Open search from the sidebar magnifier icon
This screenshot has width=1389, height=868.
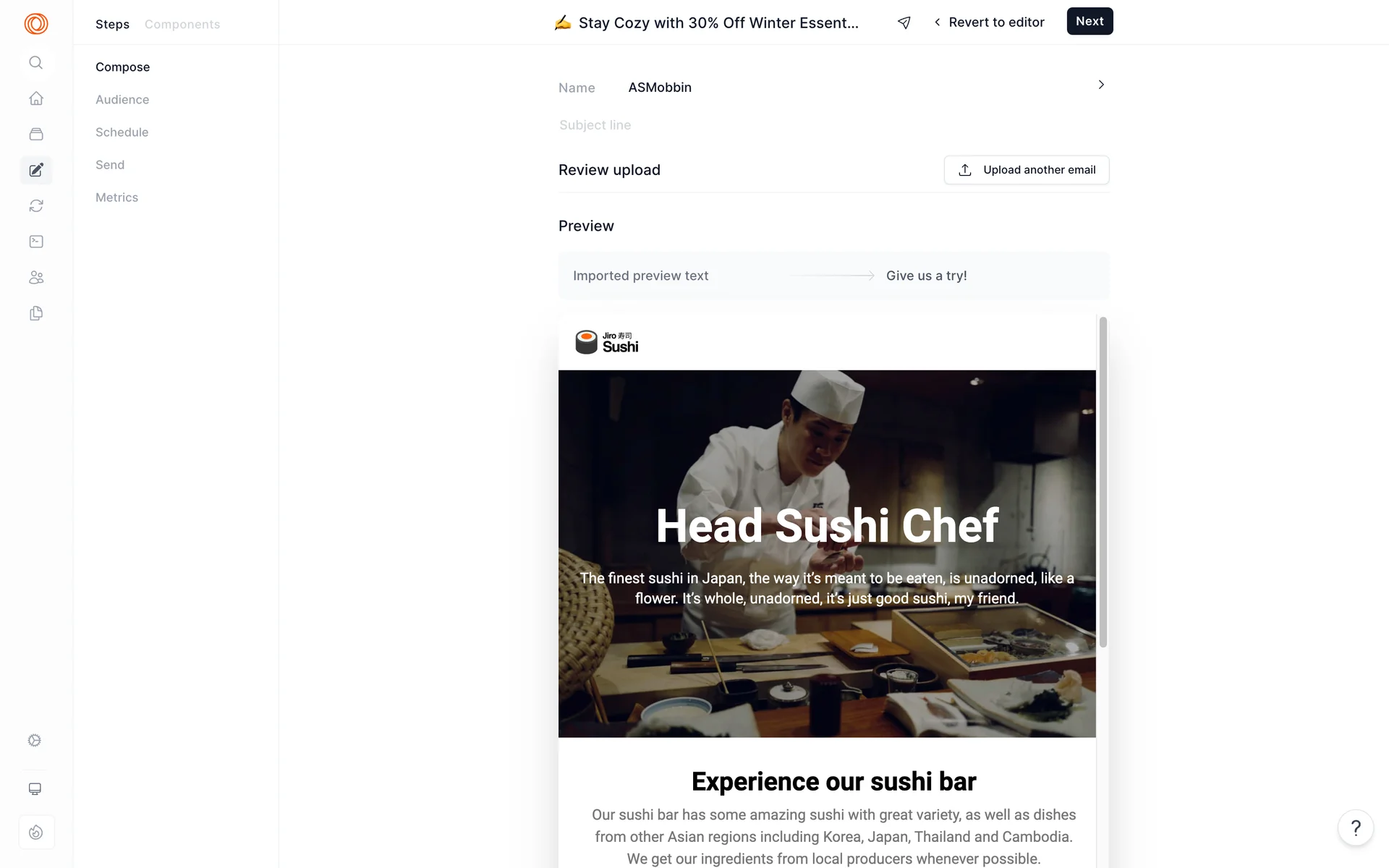[x=35, y=63]
